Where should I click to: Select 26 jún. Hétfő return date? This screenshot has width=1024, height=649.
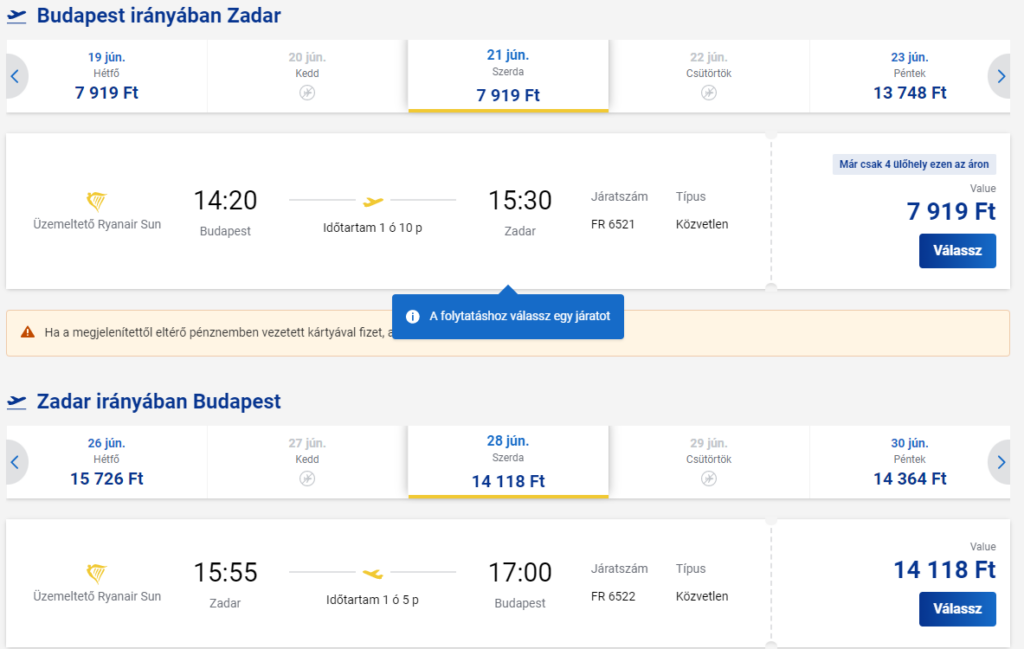pos(106,462)
